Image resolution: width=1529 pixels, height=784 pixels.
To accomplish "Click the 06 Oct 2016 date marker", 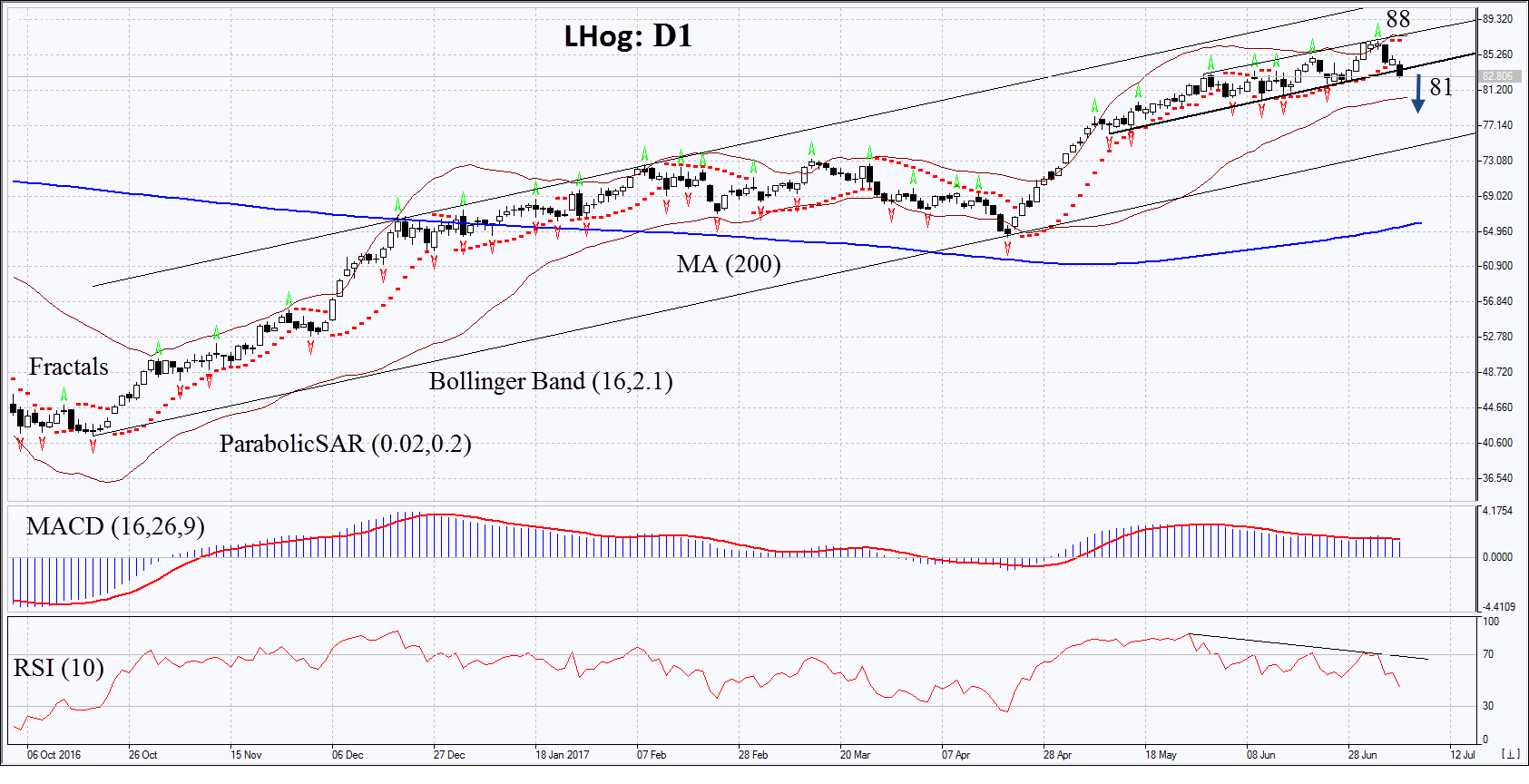I will [x=54, y=755].
